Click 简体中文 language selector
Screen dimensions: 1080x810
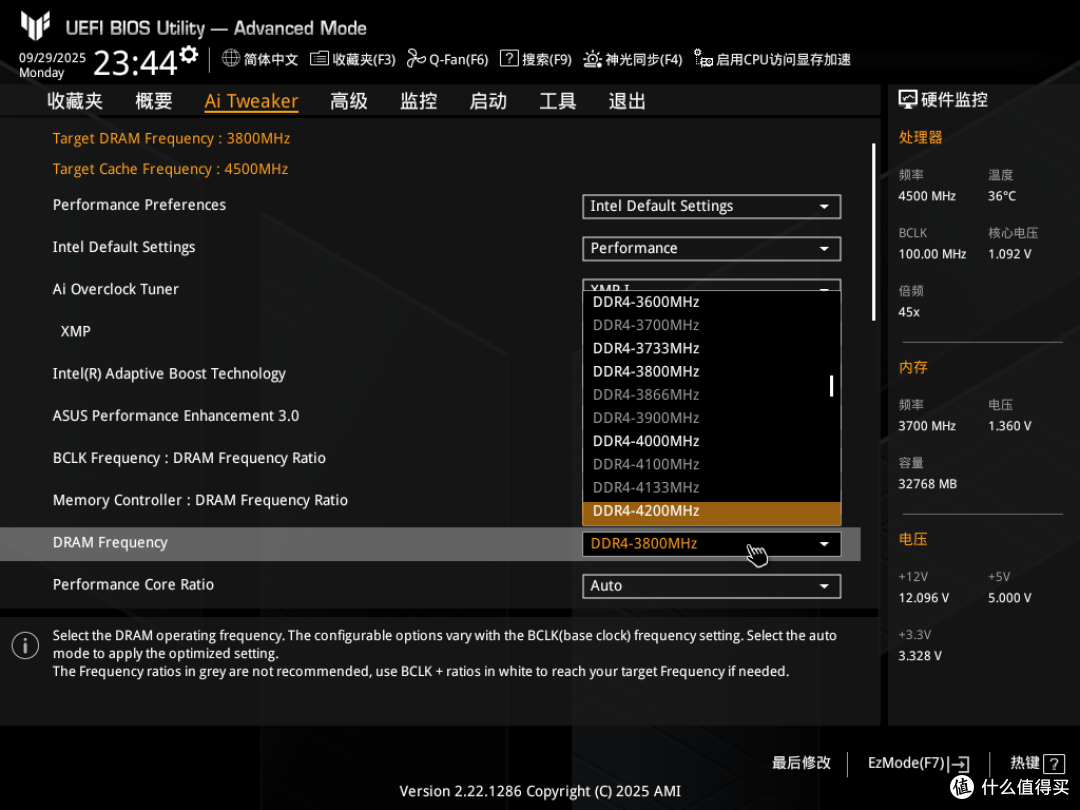coord(270,59)
